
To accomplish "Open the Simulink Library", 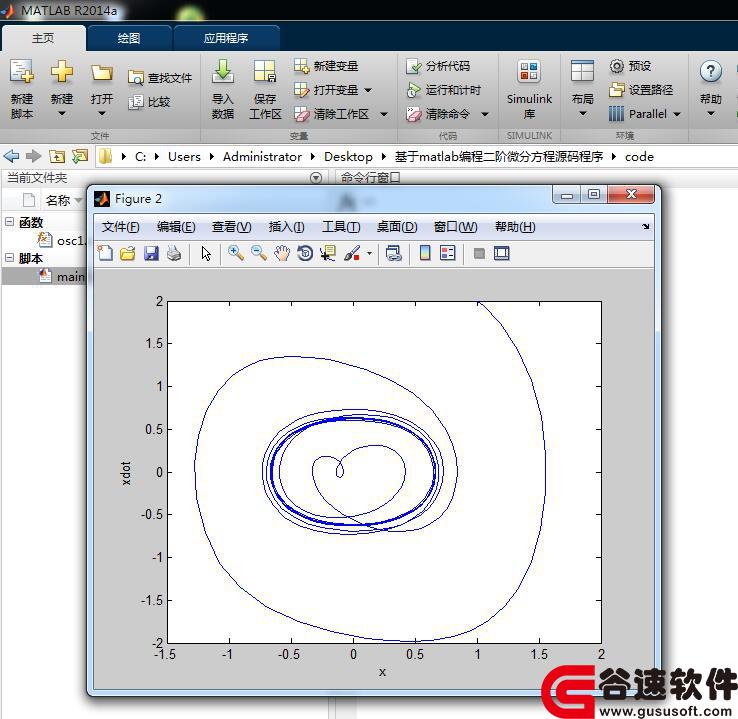I will coord(529,88).
